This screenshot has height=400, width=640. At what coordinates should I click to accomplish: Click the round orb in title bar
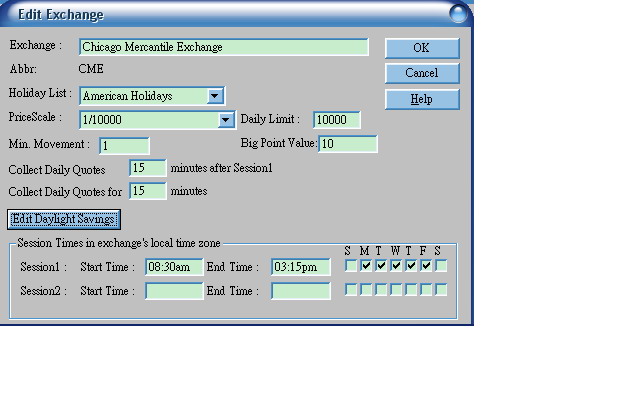tap(458, 13)
